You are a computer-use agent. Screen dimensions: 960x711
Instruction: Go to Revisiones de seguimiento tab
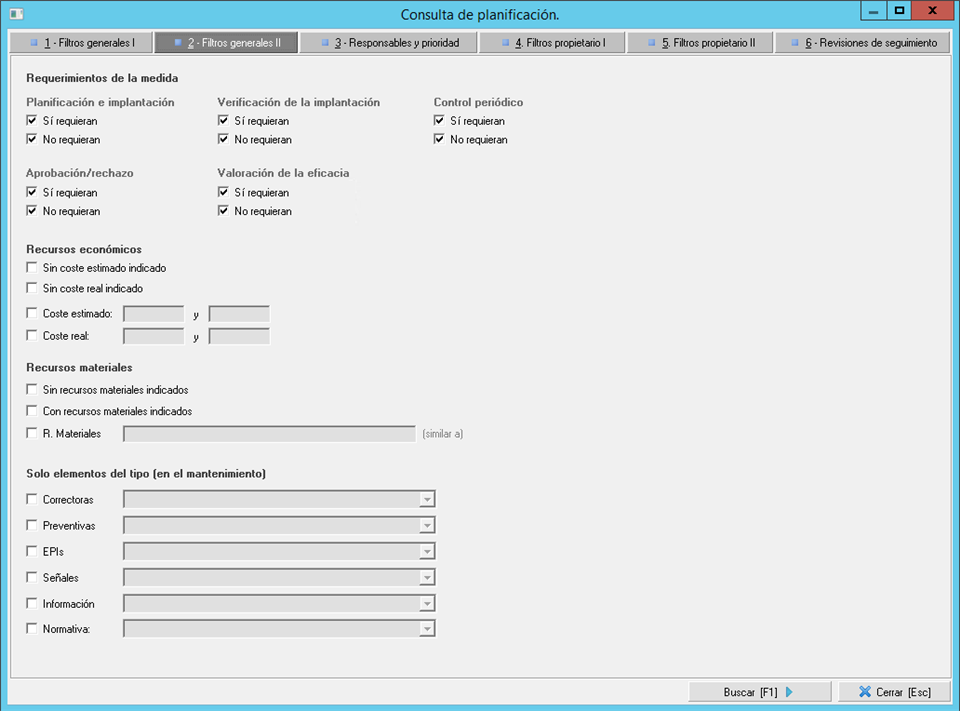[862, 43]
